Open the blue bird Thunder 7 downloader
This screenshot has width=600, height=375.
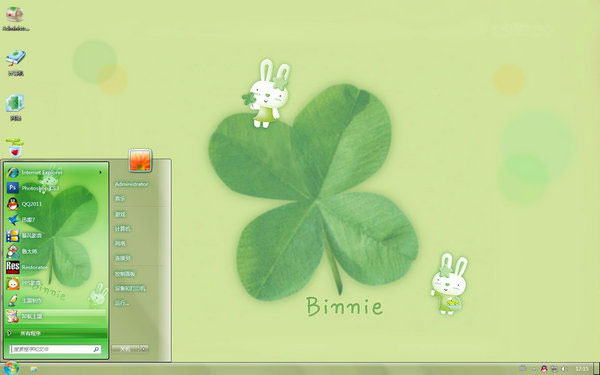tap(55, 220)
